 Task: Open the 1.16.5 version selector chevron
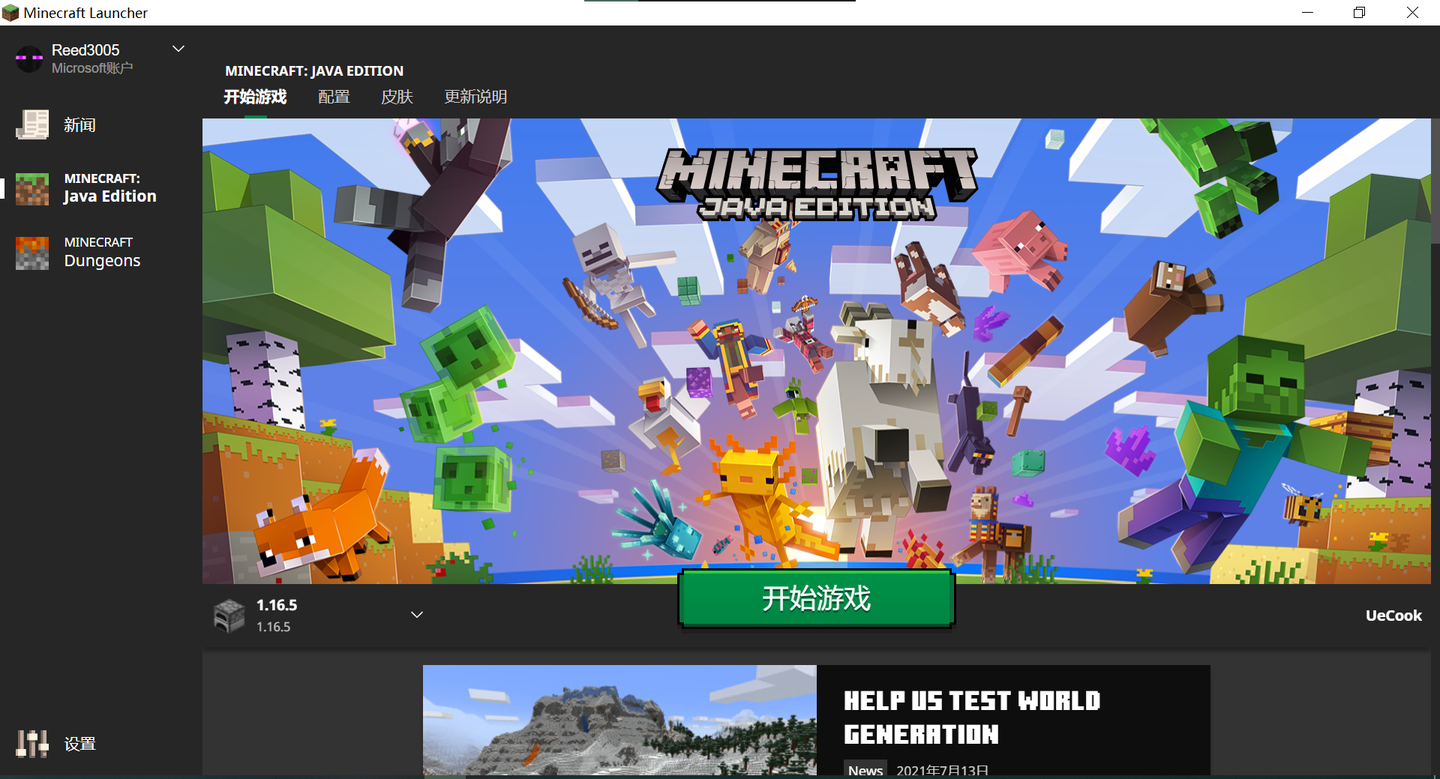(x=417, y=614)
